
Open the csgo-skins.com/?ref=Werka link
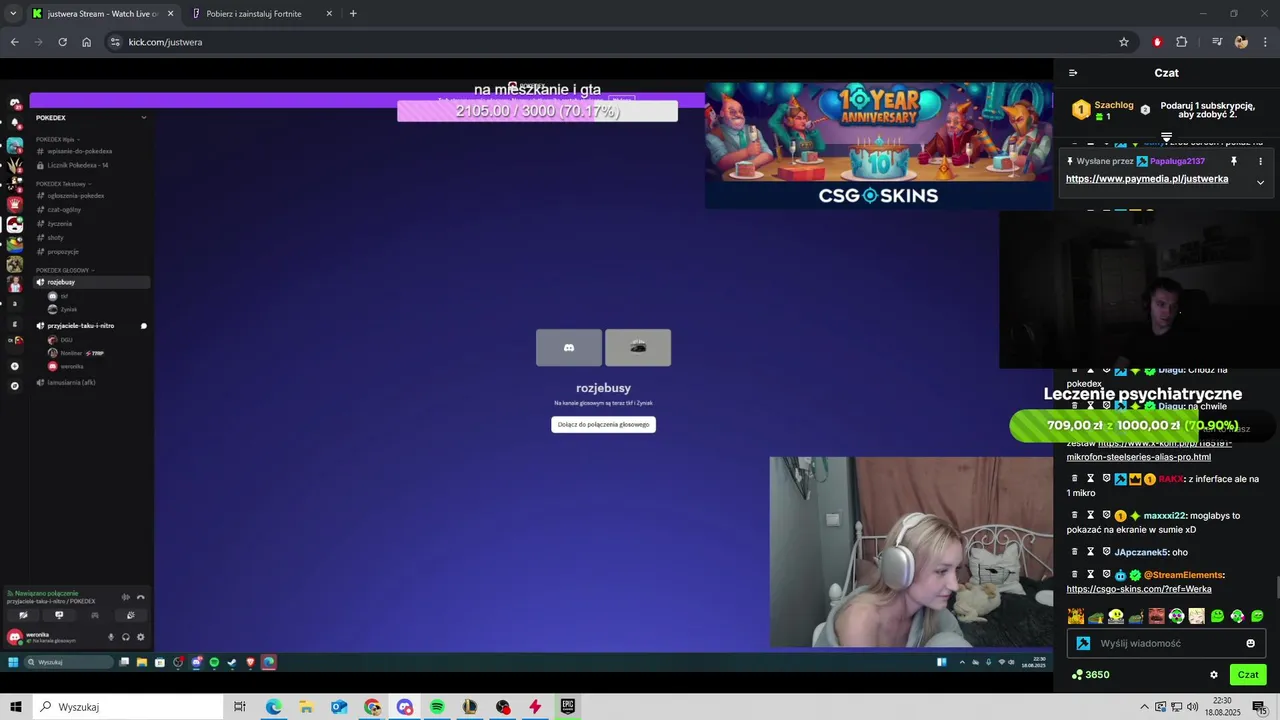click(x=1139, y=589)
